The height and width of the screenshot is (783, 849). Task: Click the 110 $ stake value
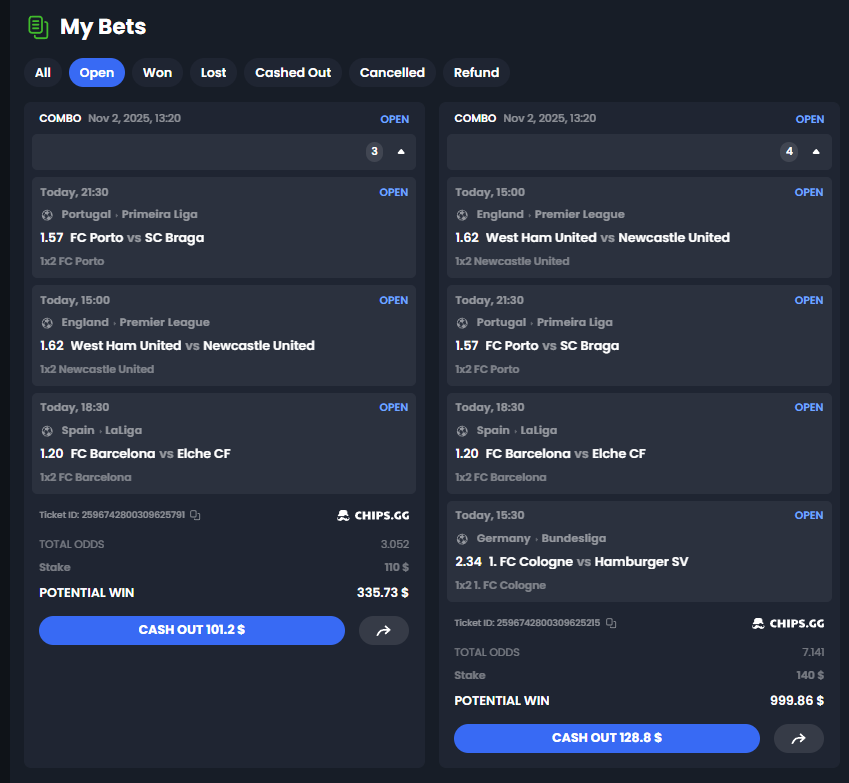pos(397,567)
